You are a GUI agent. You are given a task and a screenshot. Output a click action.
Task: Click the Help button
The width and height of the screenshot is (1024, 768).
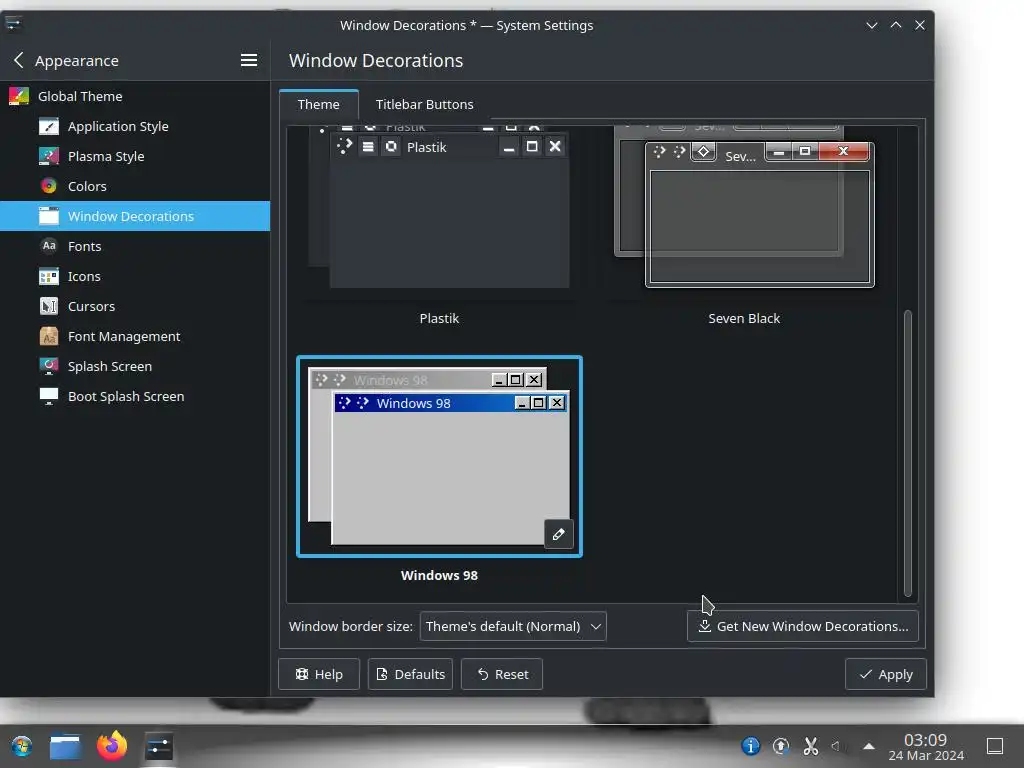click(319, 674)
